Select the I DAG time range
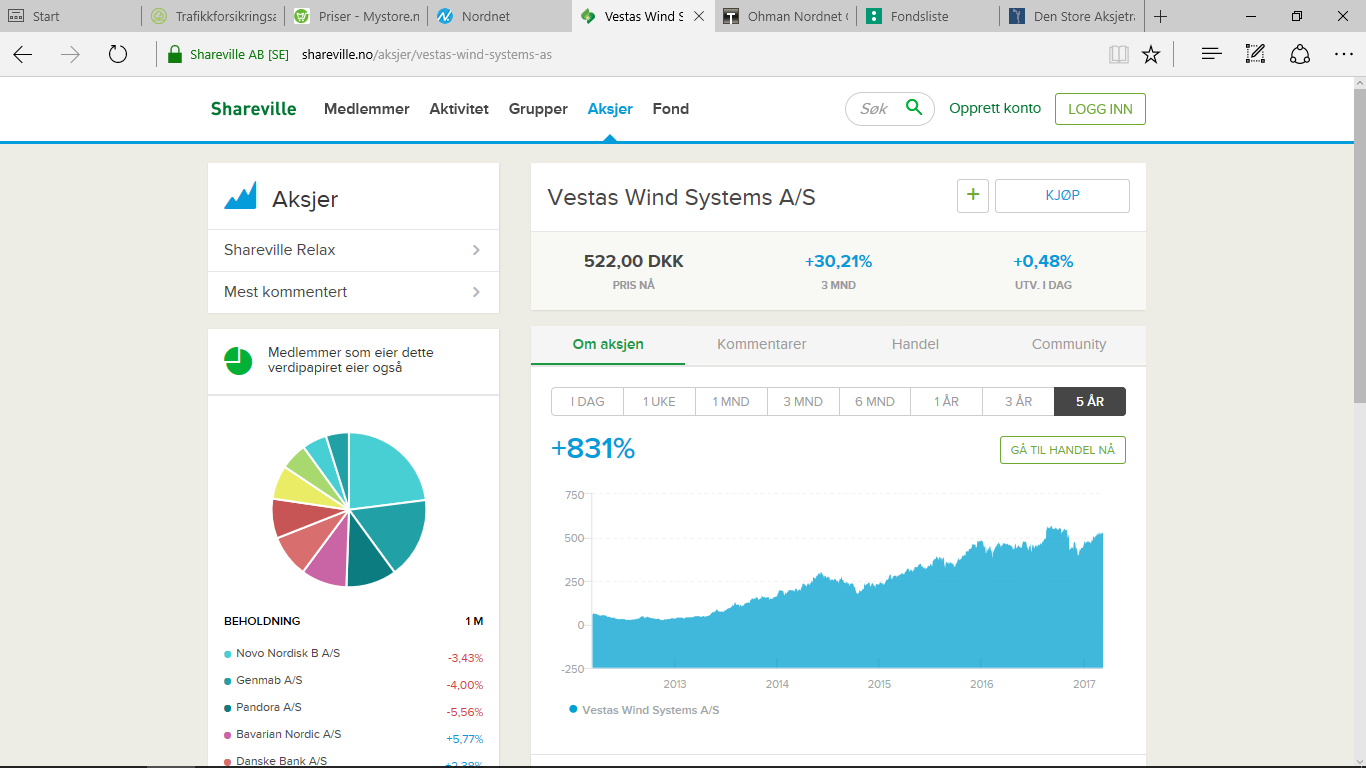1366x768 pixels. coord(588,401)
